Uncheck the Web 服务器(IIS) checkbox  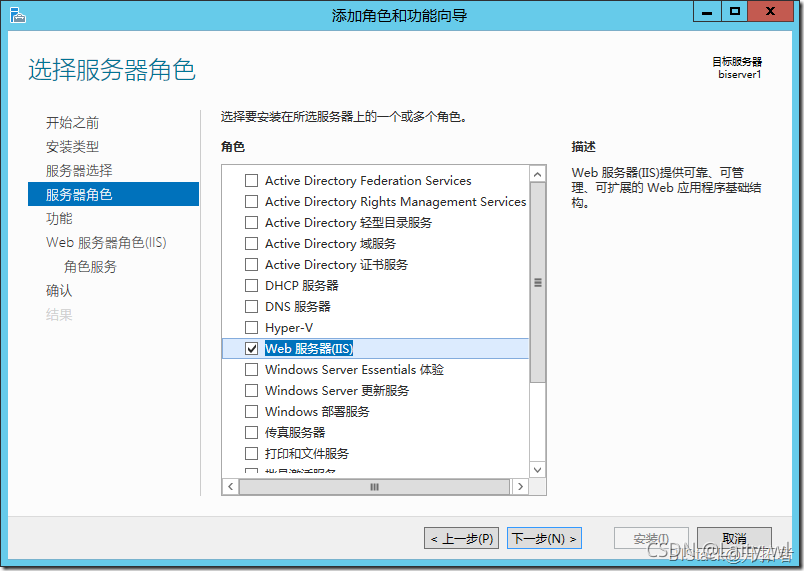pos(251,349)
